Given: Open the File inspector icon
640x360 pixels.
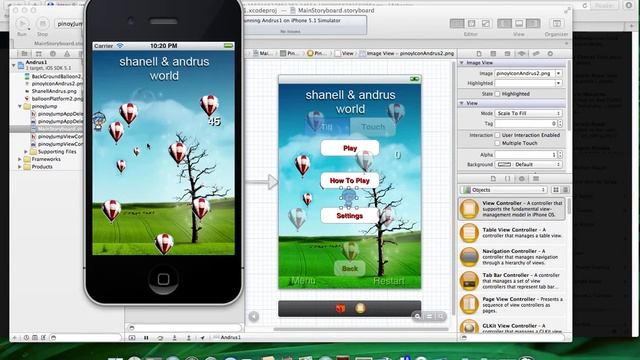Looking at the screenshot, I should coord(479,53).
